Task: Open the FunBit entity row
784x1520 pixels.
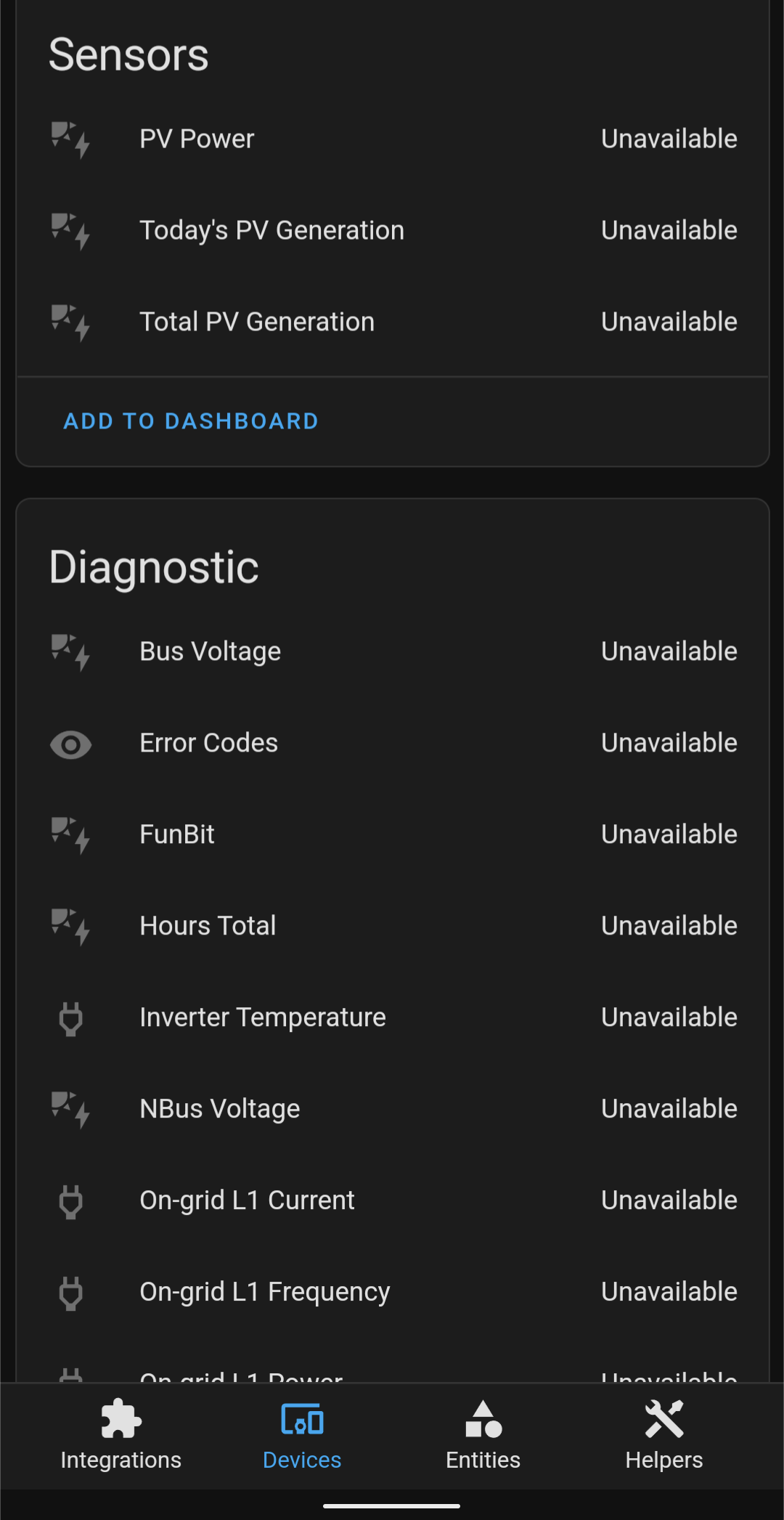Action: [x=392, y=834]
